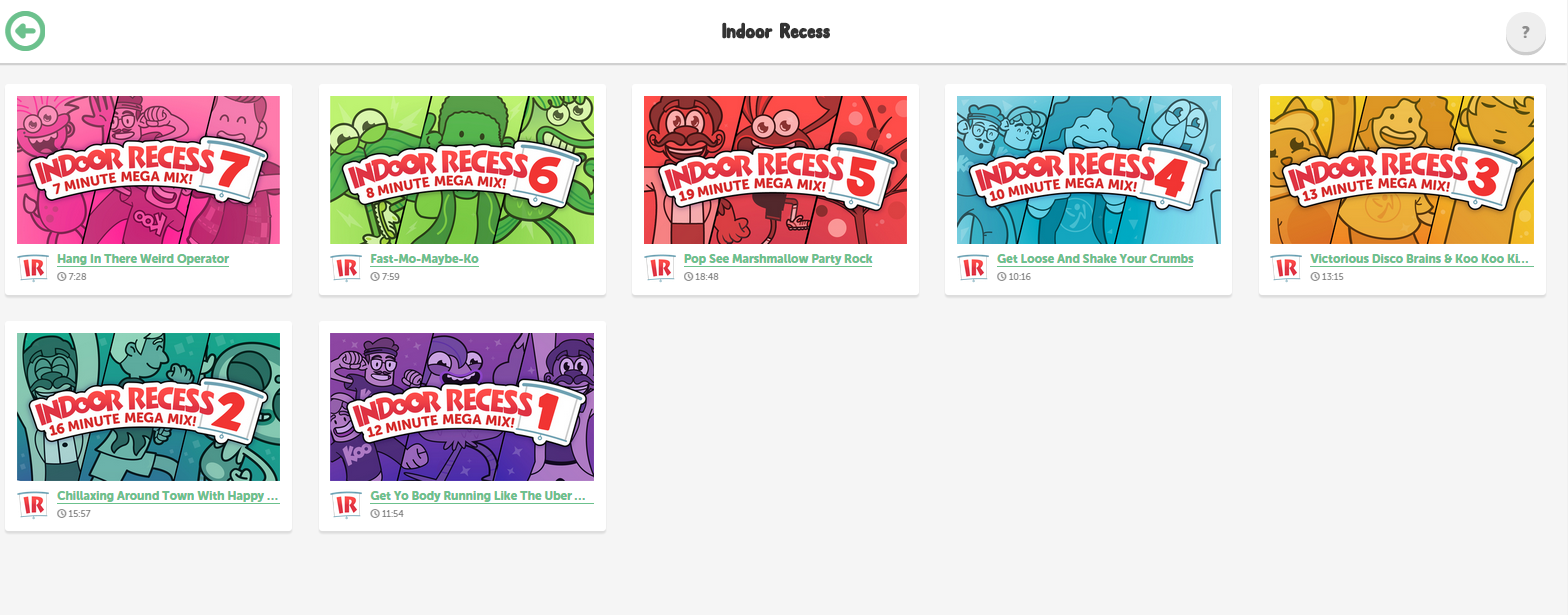Click the IR icon next to Get Loose
The height and width of the screenshot is (615, 1568).
[x=973, y=268]
